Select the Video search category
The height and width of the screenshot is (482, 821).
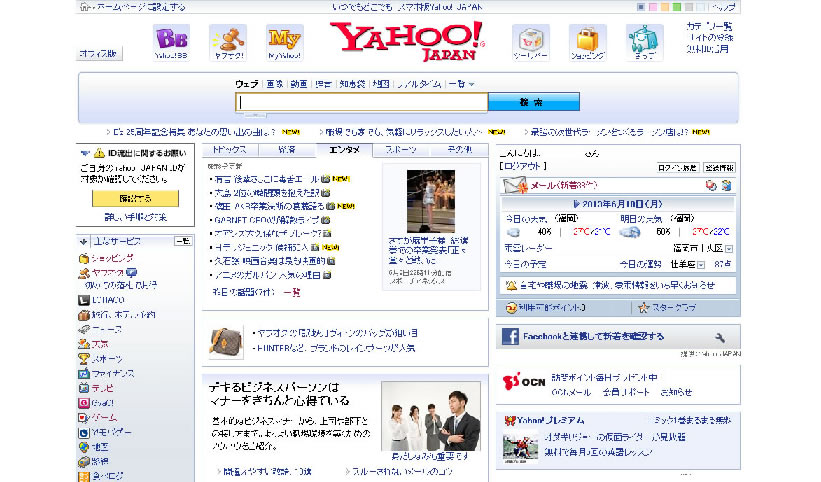[x=299, y=84]
